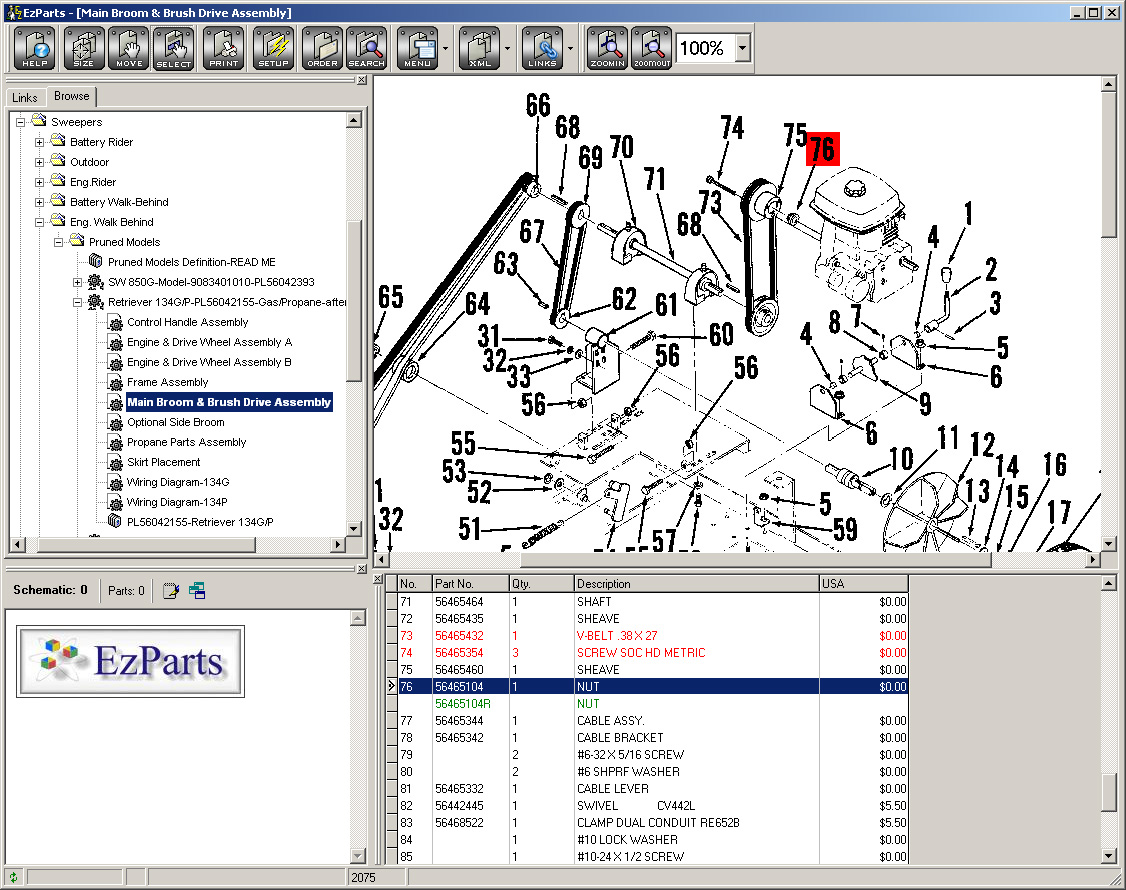Screen dimensions: 1126x890
Task: Open the XML button dropdown arrow
Action: click(508, 49)
